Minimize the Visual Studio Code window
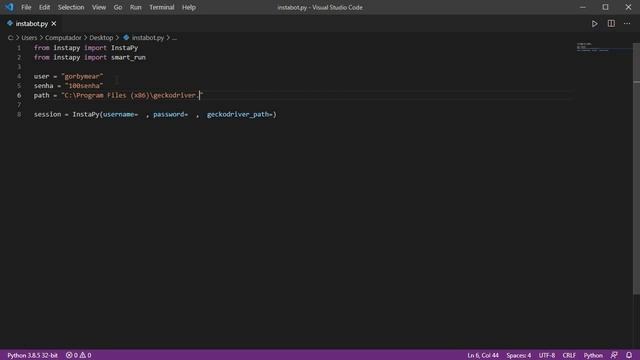The image size is (640, 360). [582, 7]
